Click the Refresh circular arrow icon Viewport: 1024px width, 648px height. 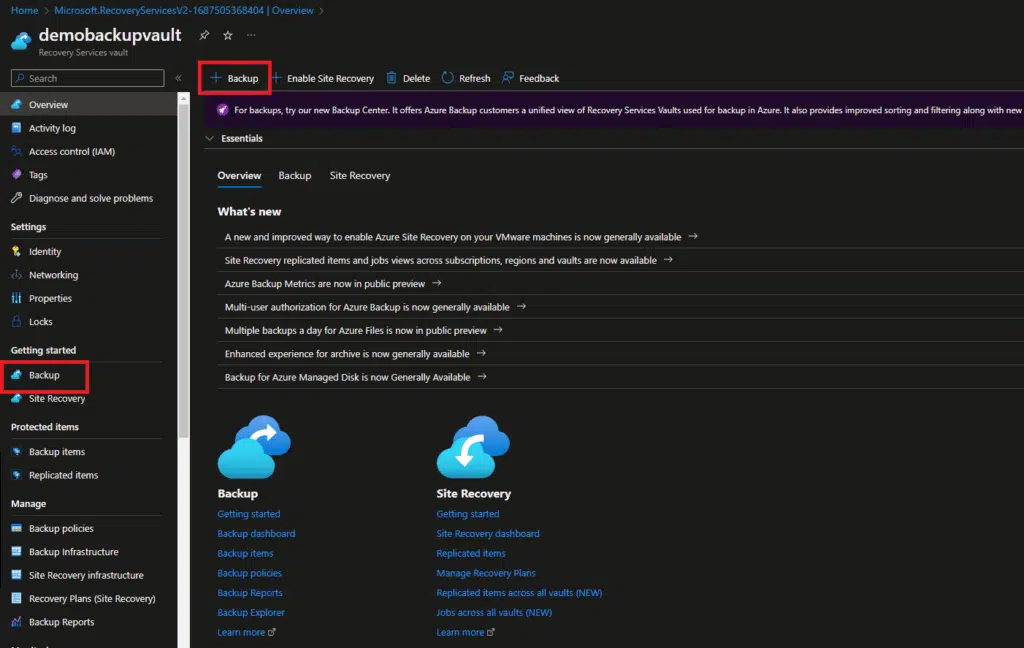(x=447, y=78)
